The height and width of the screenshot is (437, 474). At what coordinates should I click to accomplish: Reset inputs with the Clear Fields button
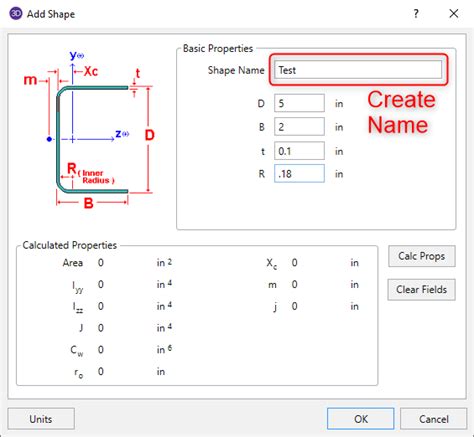point(422,289)
